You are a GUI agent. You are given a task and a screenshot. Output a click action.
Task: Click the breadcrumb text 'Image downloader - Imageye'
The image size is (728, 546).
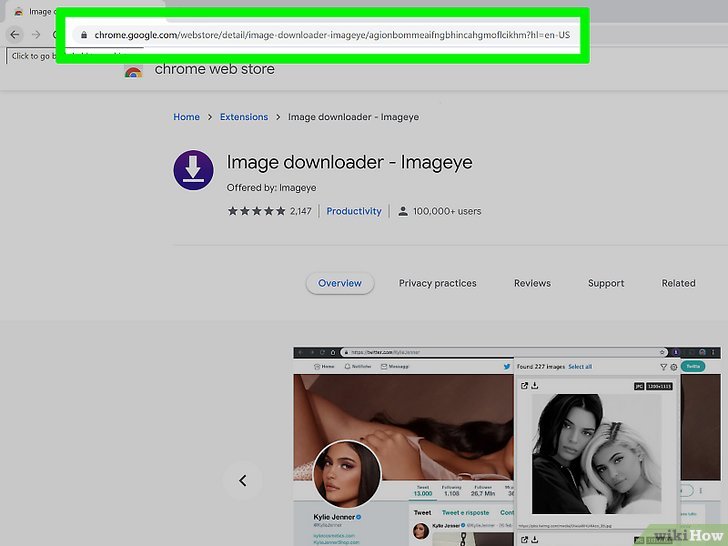coord(353,117)
